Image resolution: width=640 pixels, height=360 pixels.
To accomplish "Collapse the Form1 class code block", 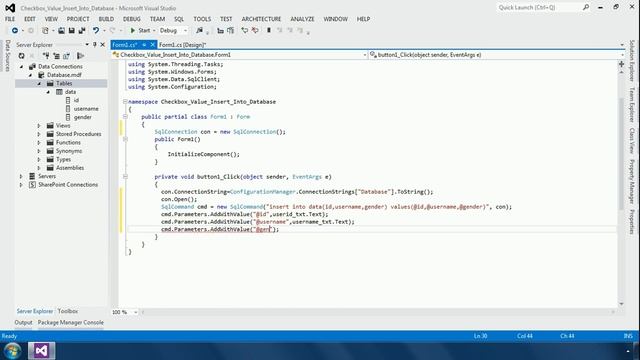I will click(125, 117).
